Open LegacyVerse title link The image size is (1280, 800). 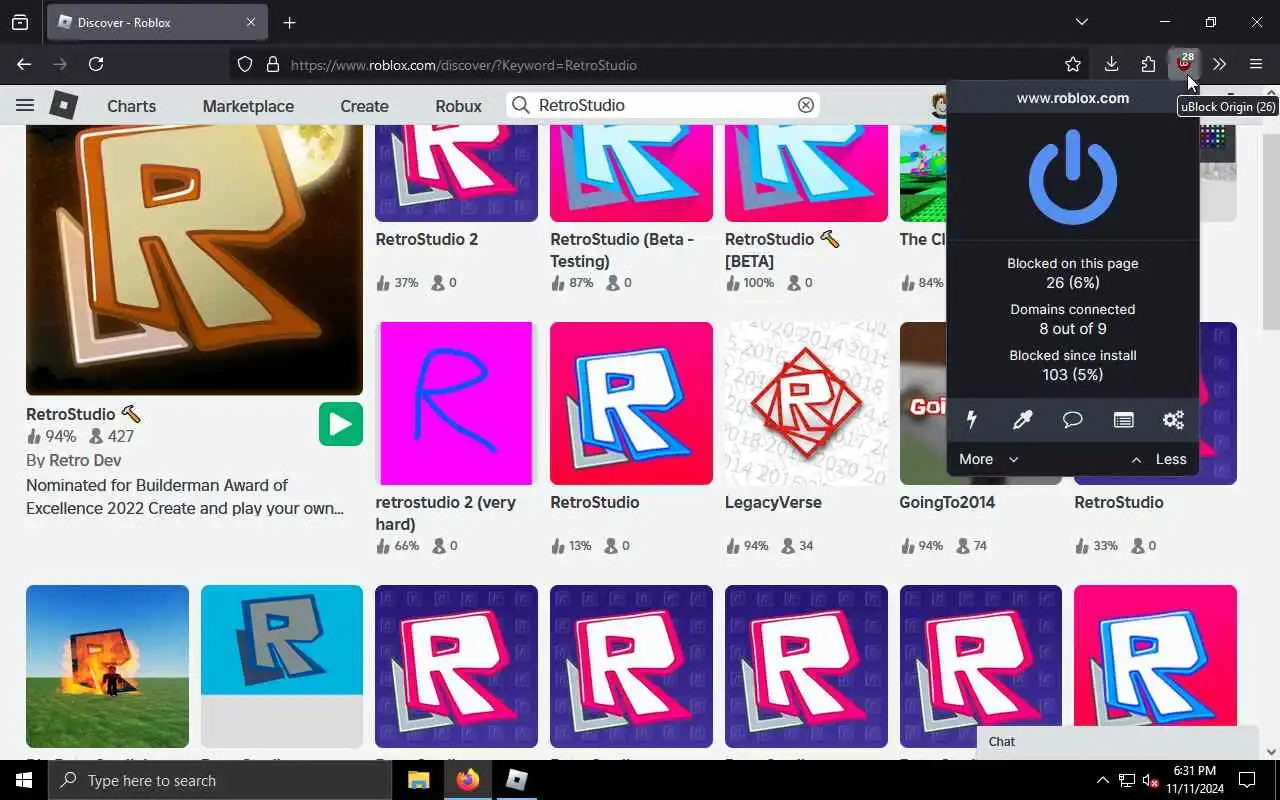773,502
